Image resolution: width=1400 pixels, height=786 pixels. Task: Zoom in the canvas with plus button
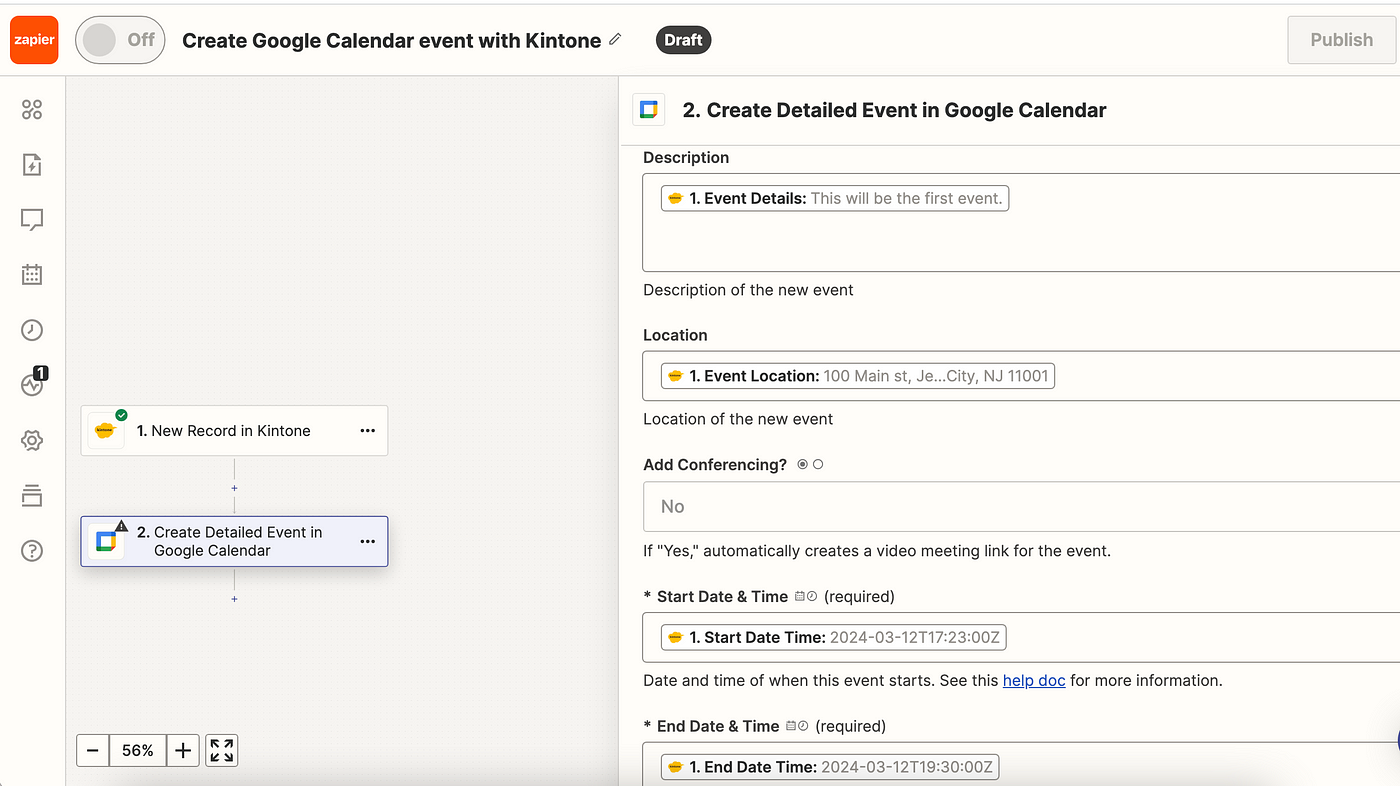click(x=183, y=750)
